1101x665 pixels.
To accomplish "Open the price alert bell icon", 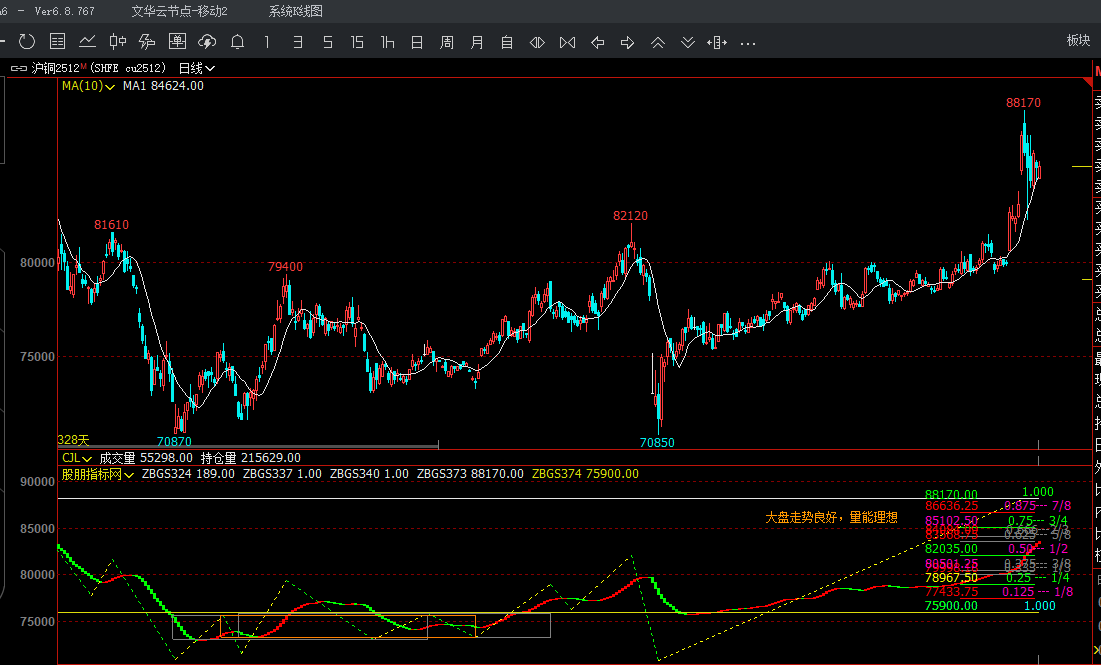I will click(237, 41).
